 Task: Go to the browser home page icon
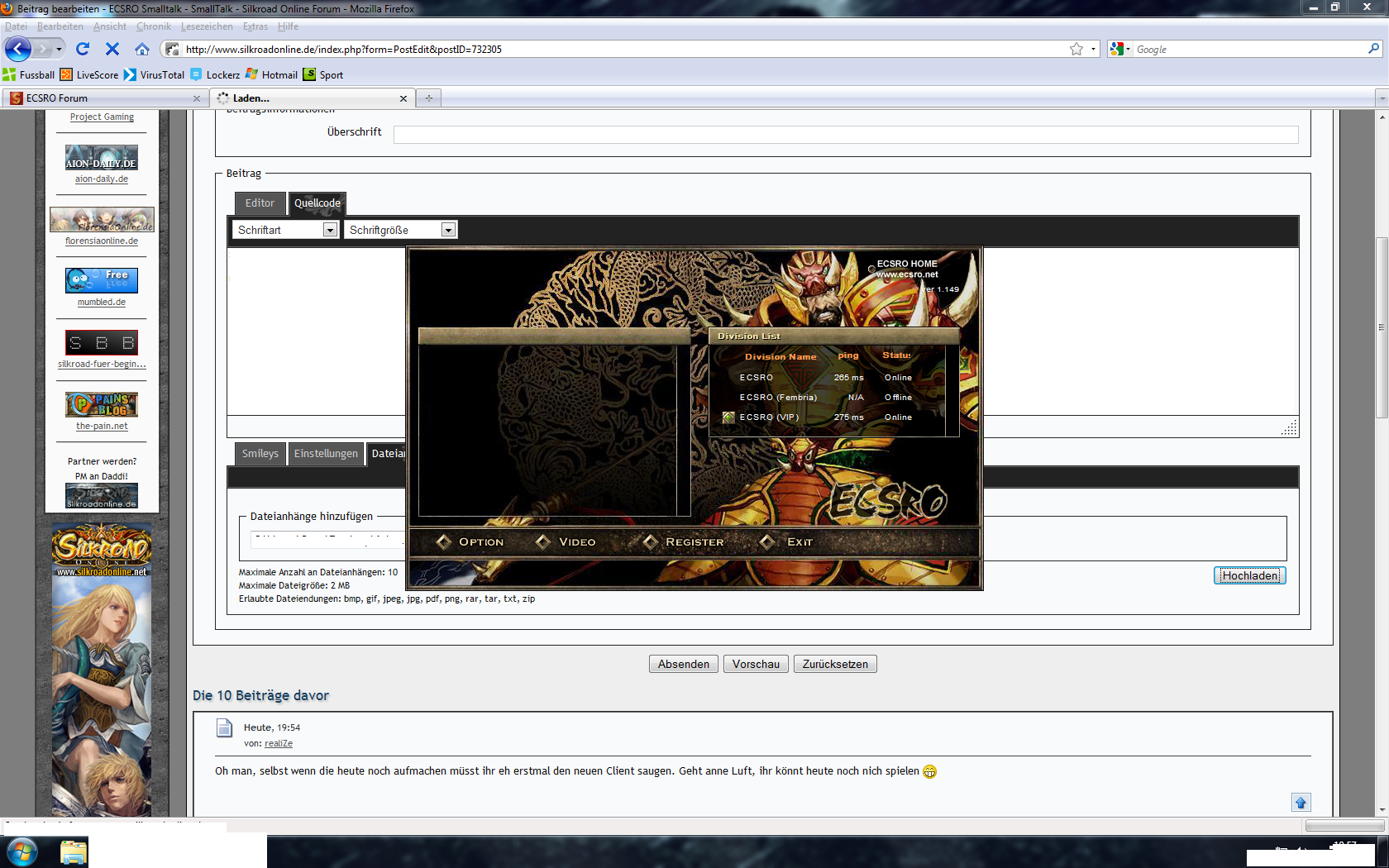tap(142, 50)
